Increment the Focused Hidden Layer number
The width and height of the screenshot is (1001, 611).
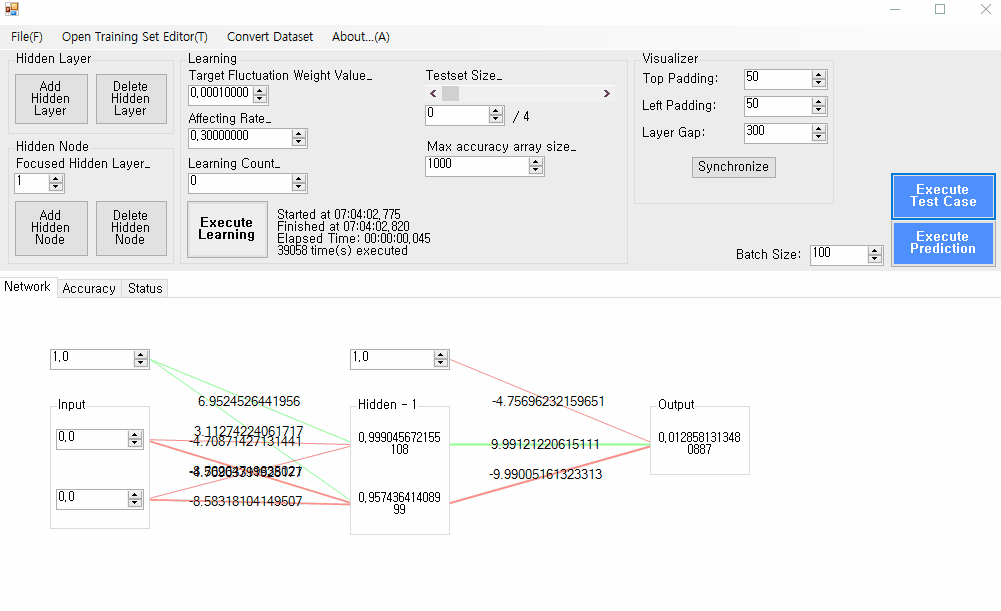(56, 179)
